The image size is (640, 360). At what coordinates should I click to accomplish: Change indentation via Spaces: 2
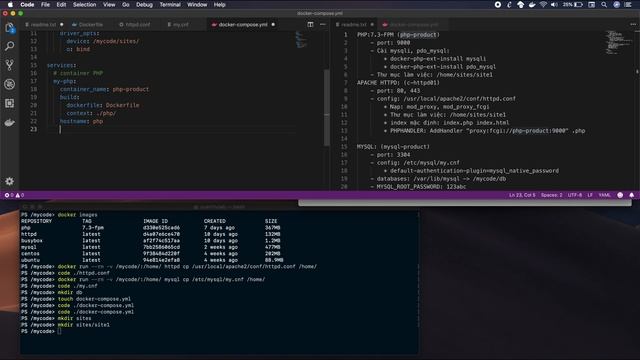[x=551, y=195]
